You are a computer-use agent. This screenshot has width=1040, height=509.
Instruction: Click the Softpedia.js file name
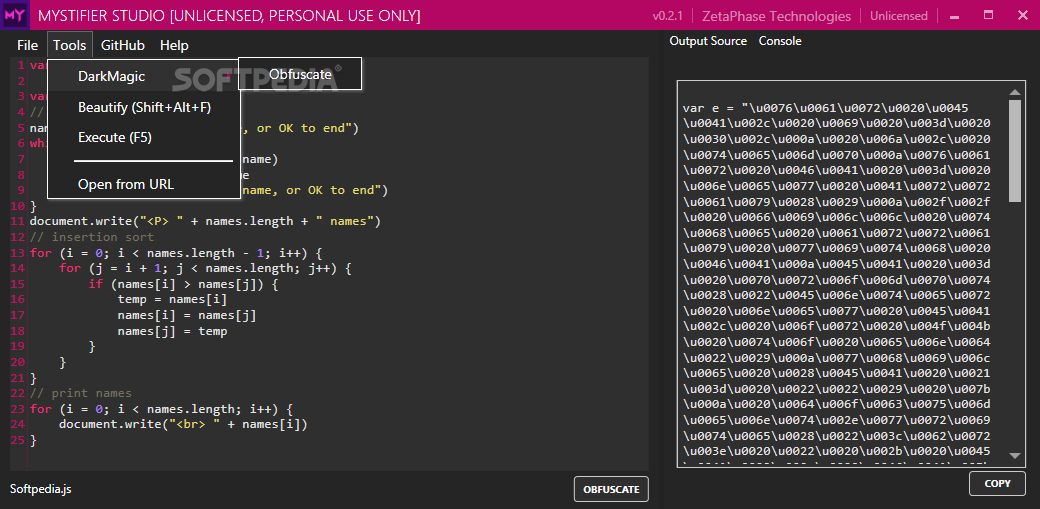40,489
